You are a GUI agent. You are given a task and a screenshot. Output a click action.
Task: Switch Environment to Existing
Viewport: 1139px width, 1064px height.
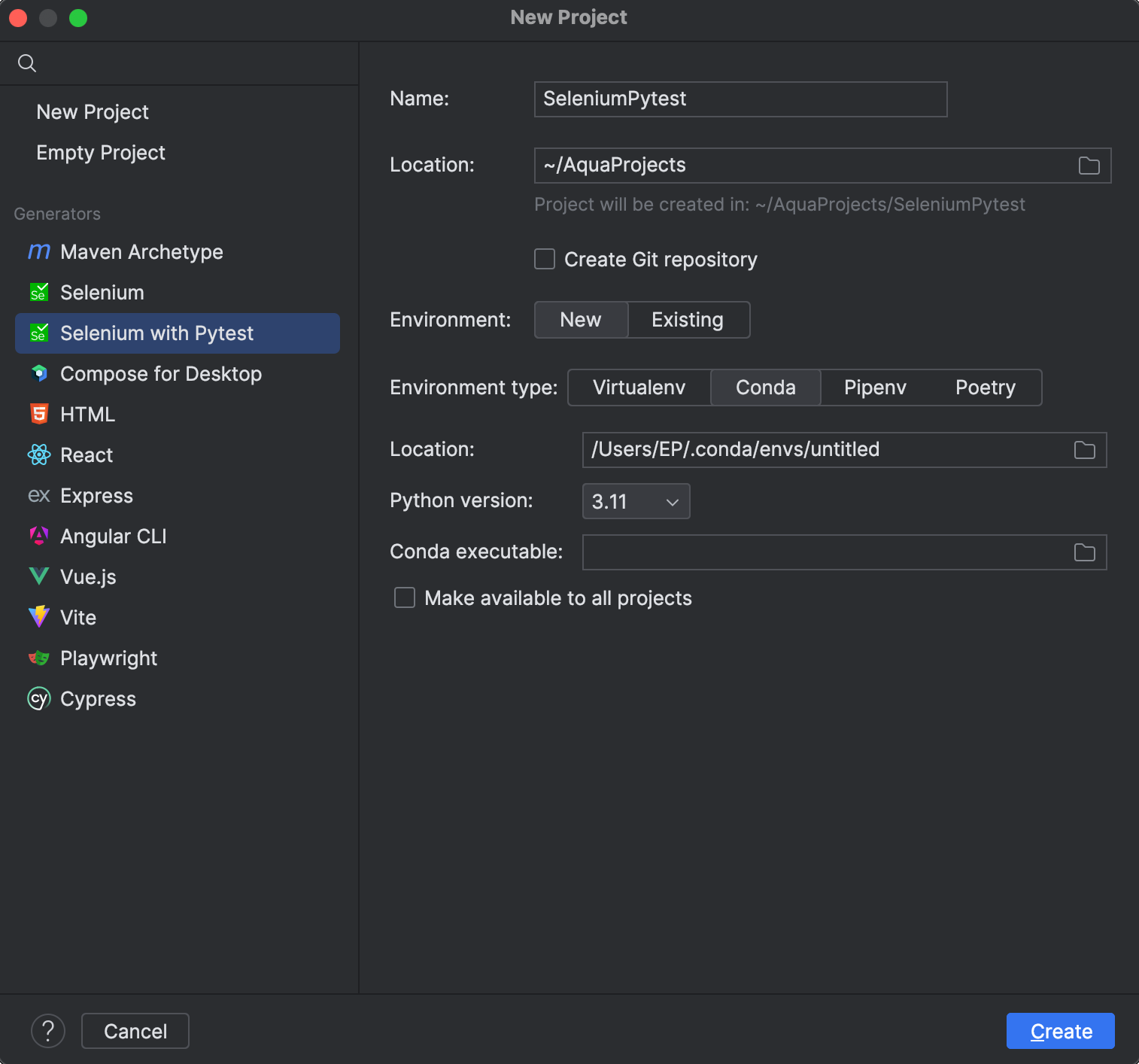(x=687, y=319)
